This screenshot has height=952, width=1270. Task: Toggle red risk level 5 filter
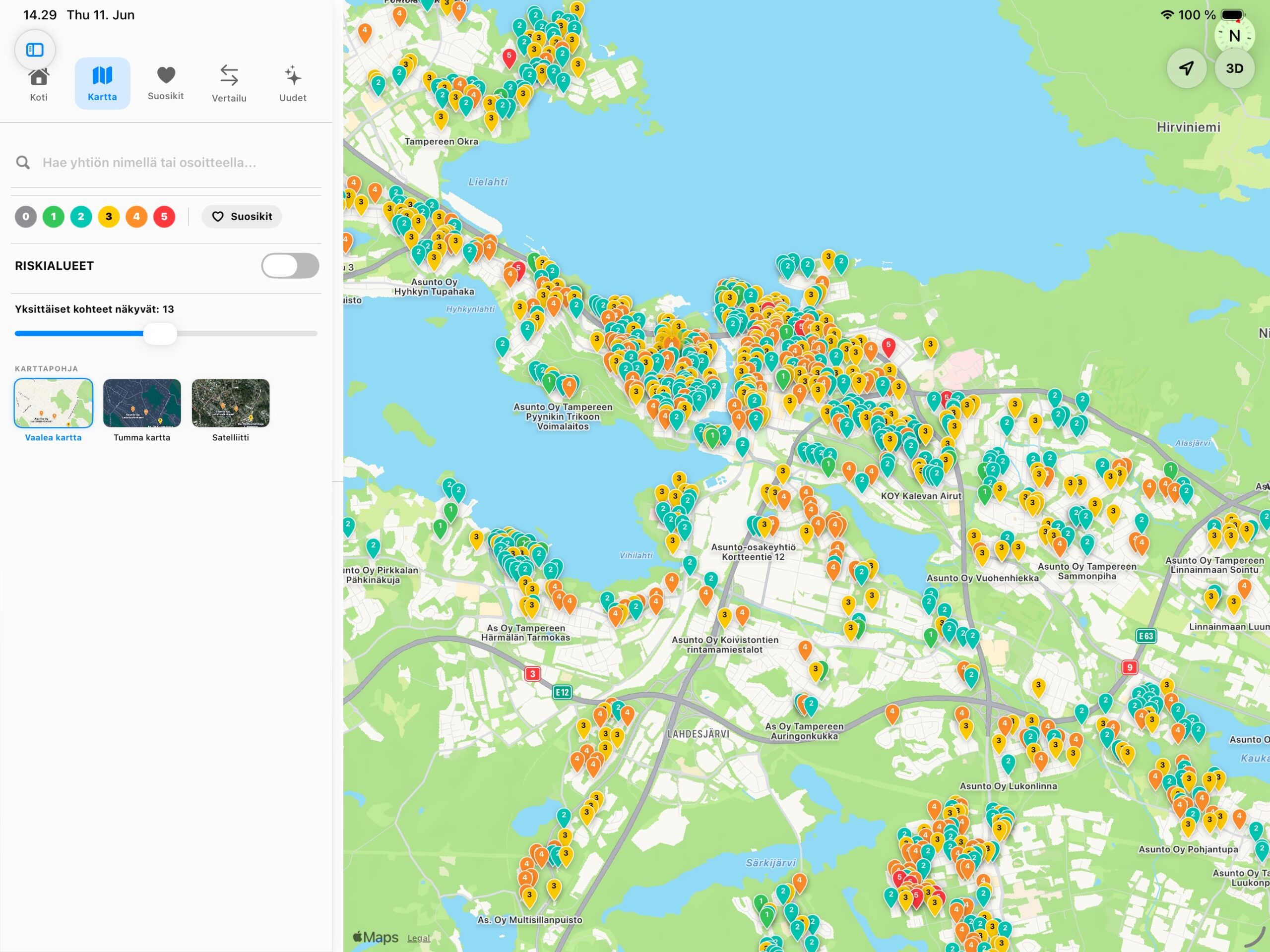(164, 217)
